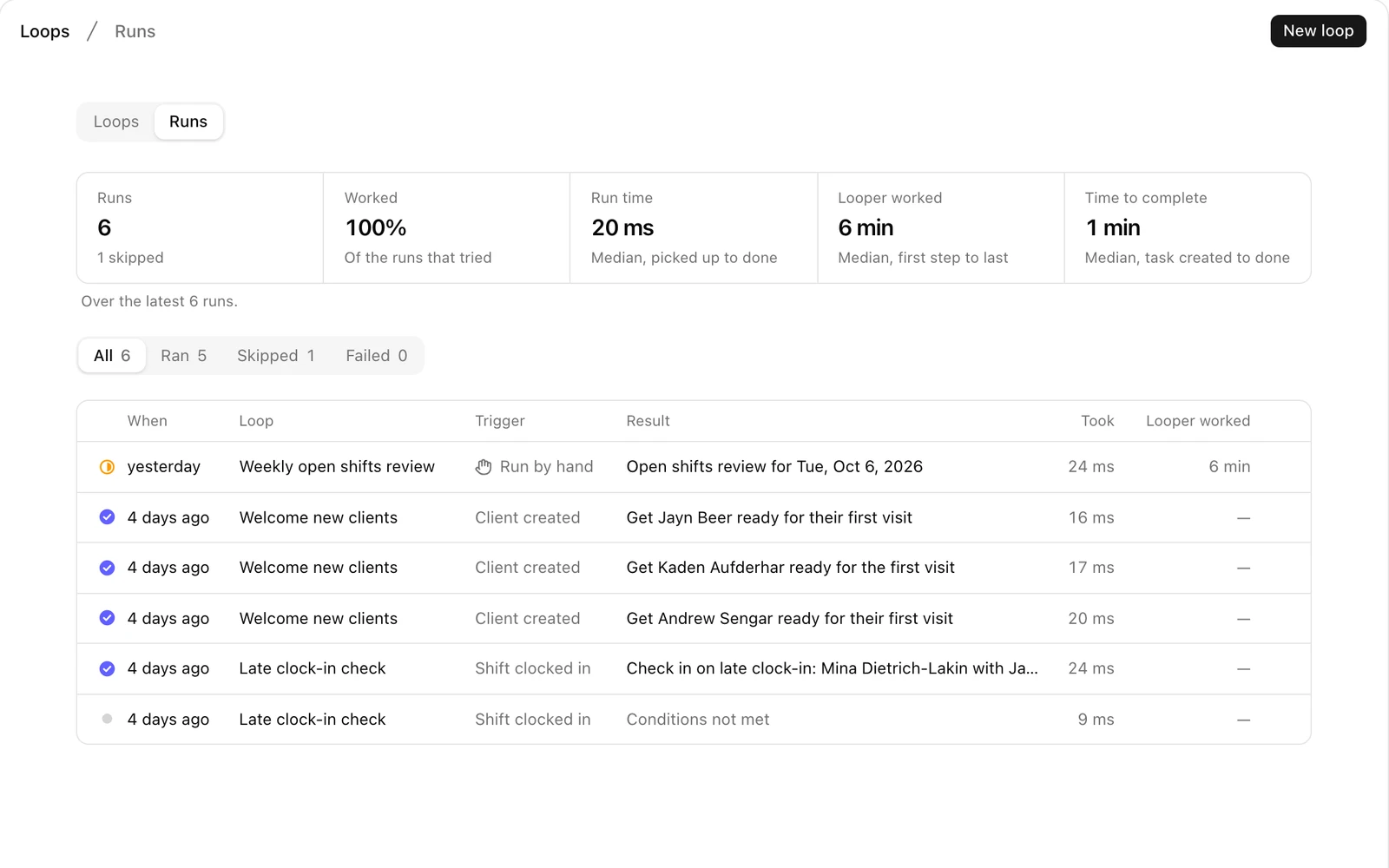Click the checkmark icon on the Andrew Sengar run
The height and width of the screenshot is (868, 1389).
pyautogui.click(x=107, y=618)
